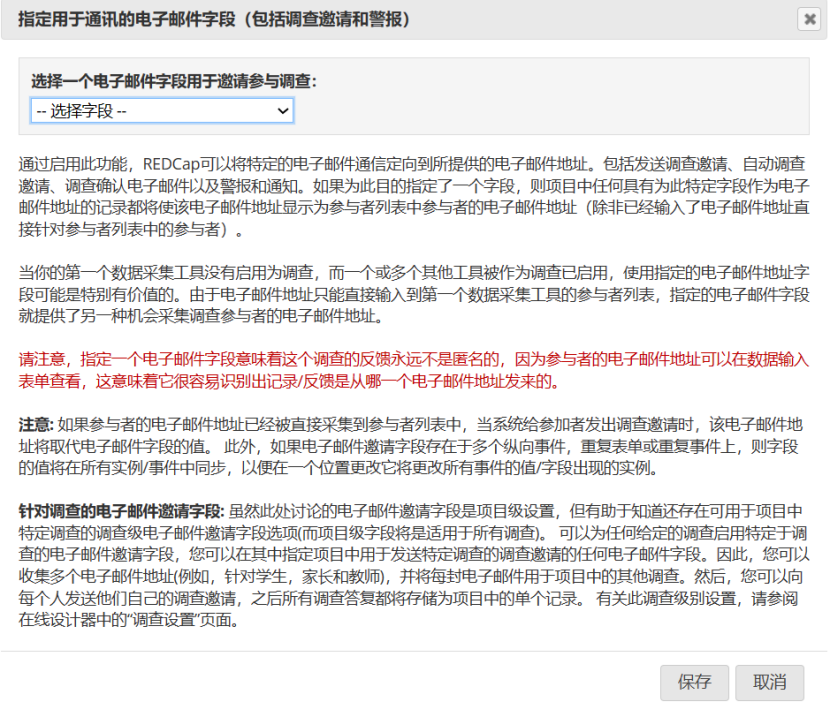Click paragraph starting '通过启用此功能'
The width and height of the screenshot is (830, 718).
[x=414, y=196]
